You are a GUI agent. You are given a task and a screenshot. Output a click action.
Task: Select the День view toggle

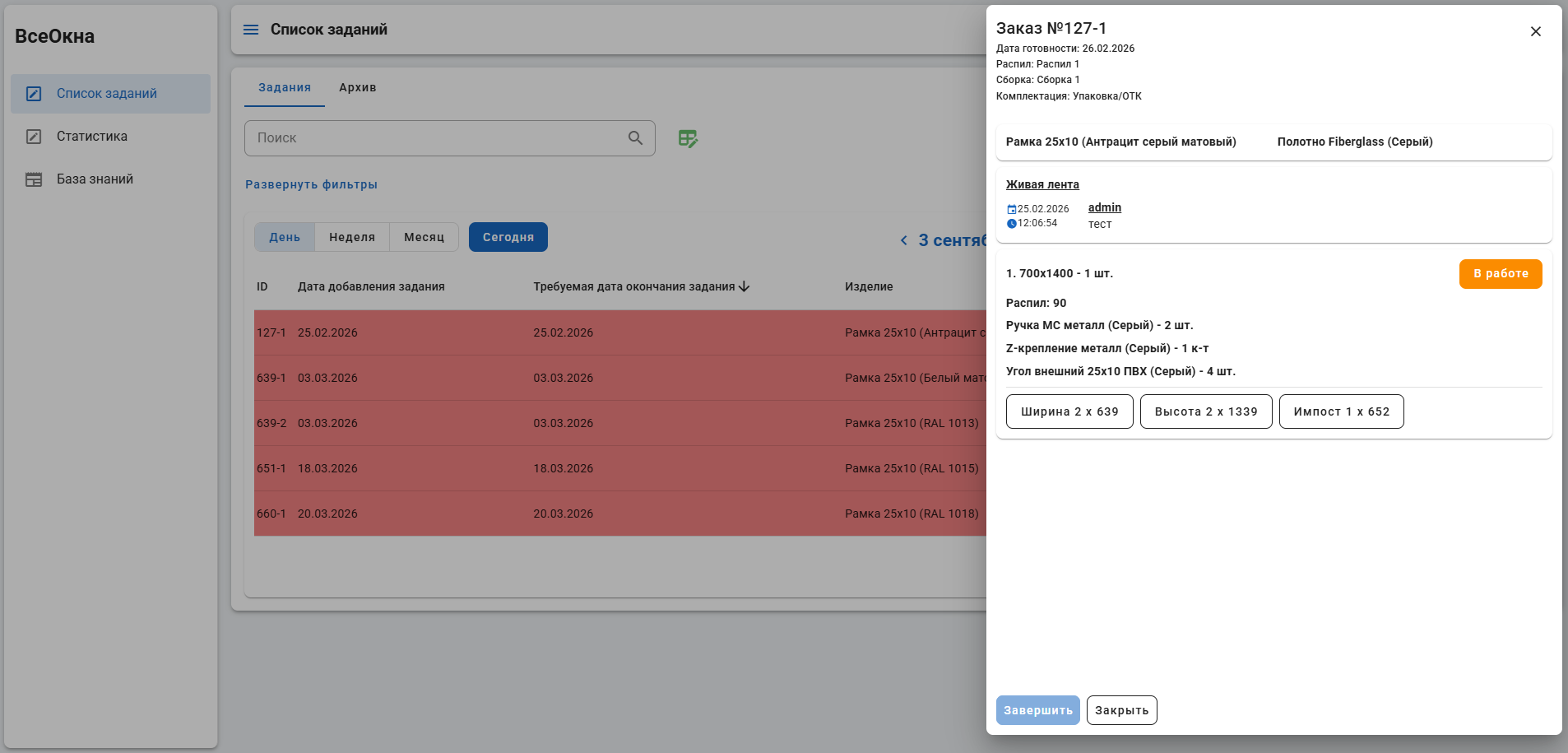(x=285, y=237)
